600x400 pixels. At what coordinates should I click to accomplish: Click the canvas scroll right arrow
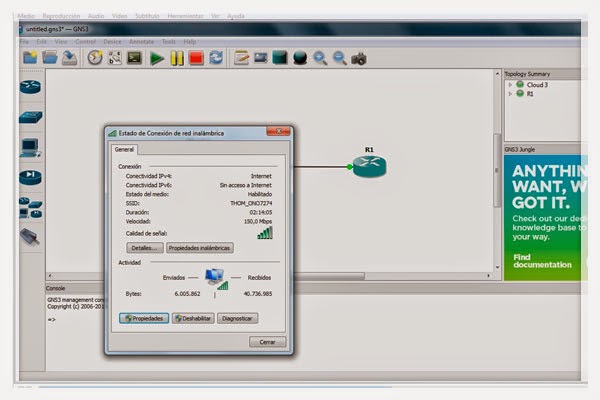click(x=489, y=276)
